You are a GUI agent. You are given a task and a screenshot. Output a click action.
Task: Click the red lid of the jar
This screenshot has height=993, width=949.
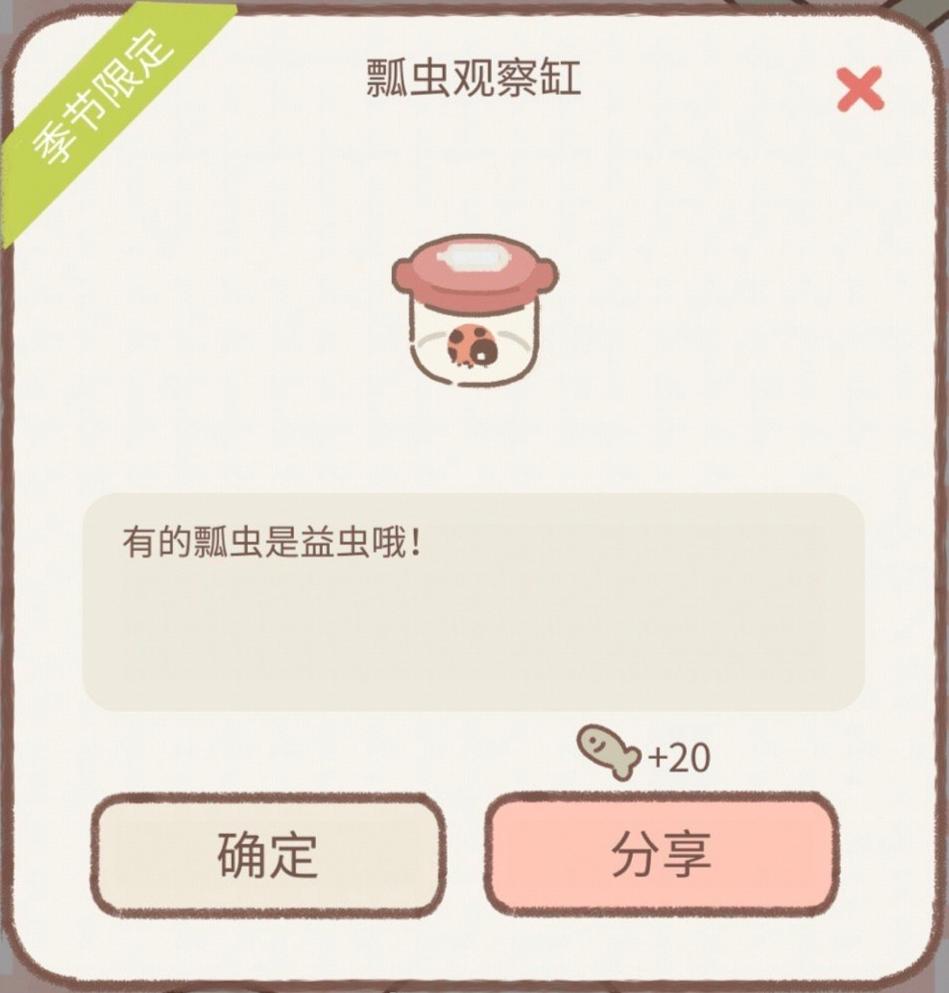tap(475, 270)
